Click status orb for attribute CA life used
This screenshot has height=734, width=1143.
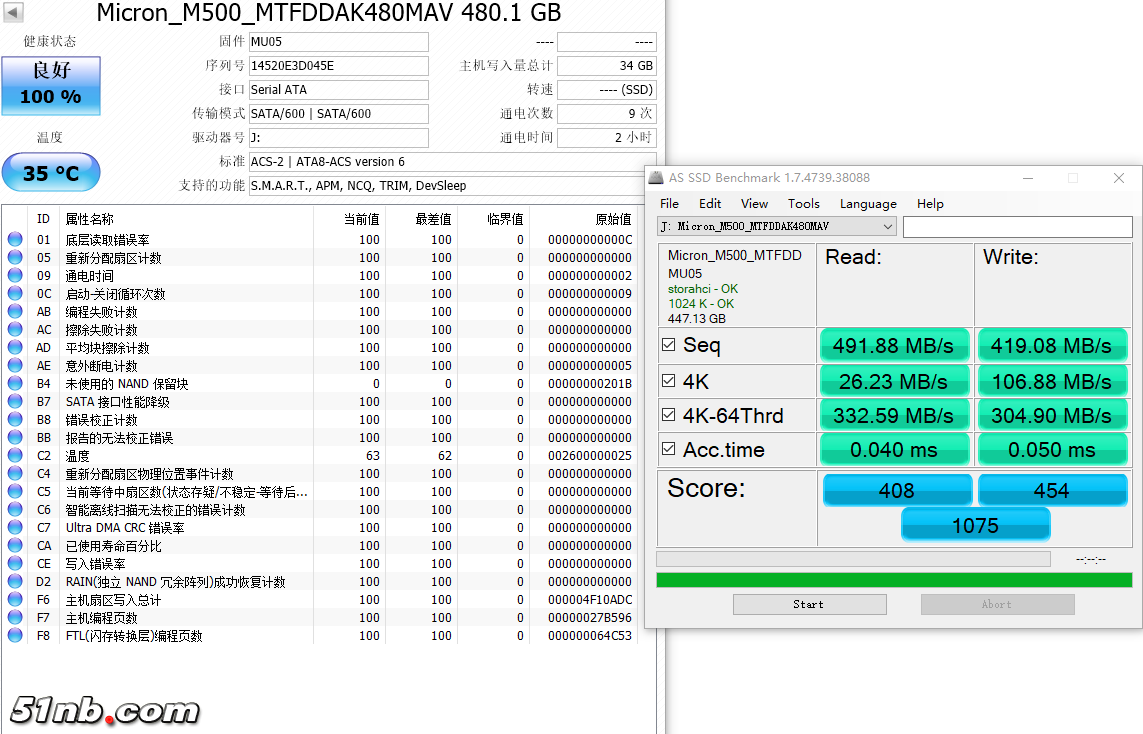pos(15,546)
